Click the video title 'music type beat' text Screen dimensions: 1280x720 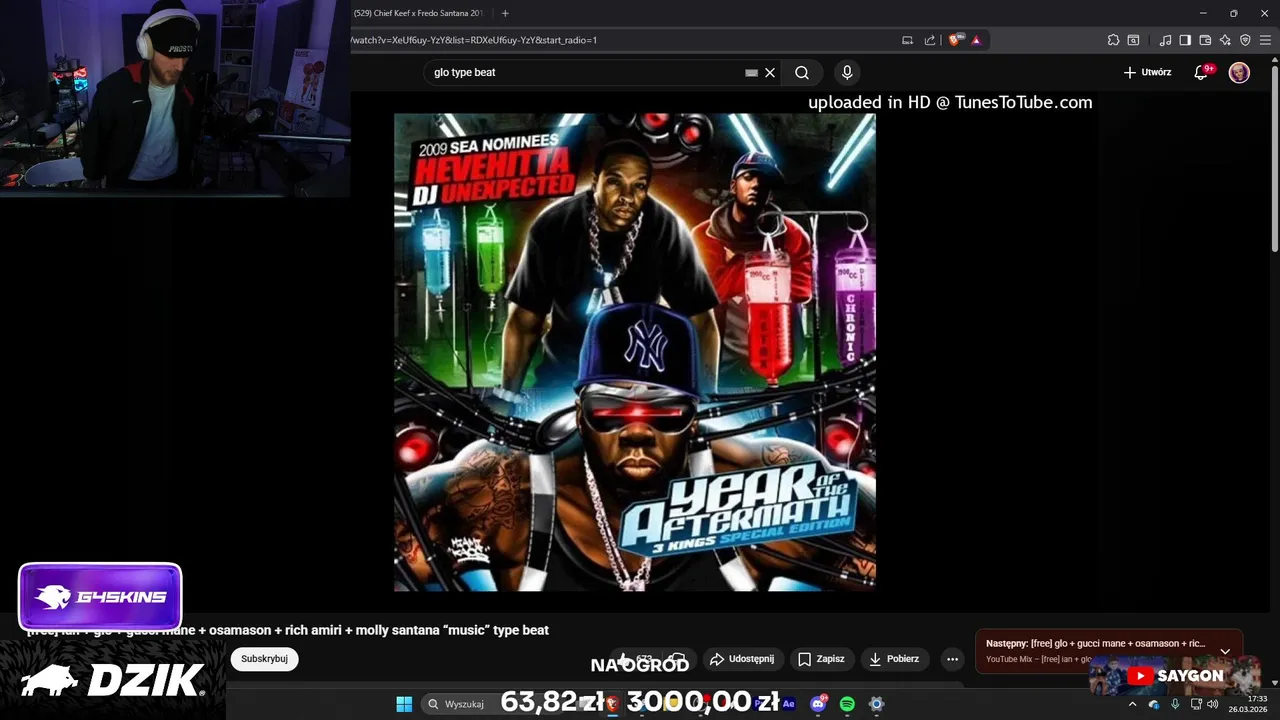tap(288, 630)
